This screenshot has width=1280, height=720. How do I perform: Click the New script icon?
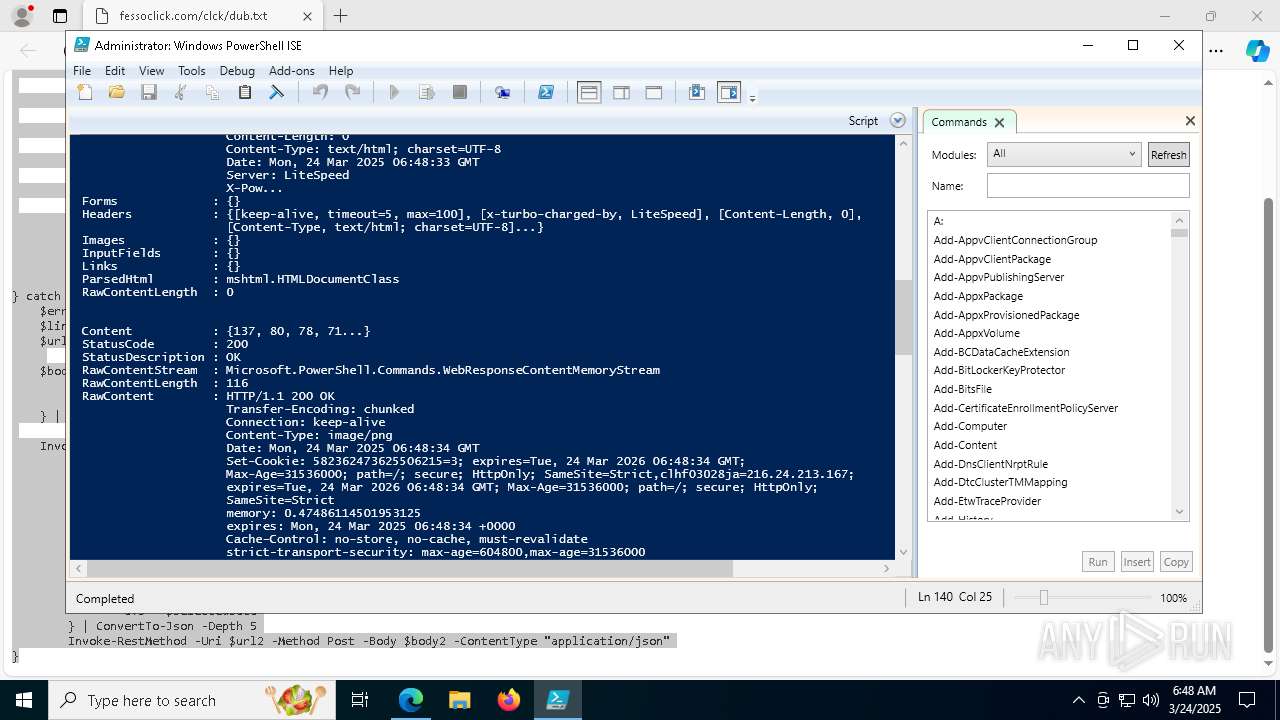pos(85,92)
